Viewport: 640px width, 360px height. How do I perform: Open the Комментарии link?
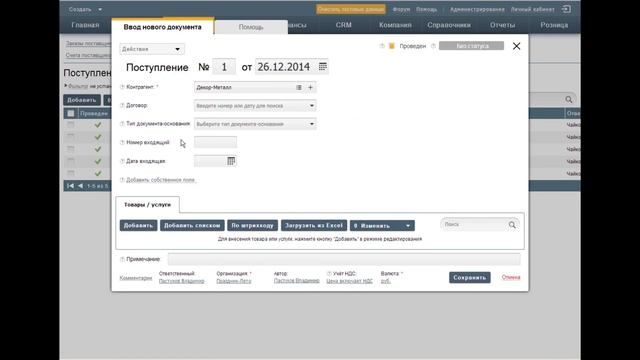pyautogui.click(x=136, y=278)
